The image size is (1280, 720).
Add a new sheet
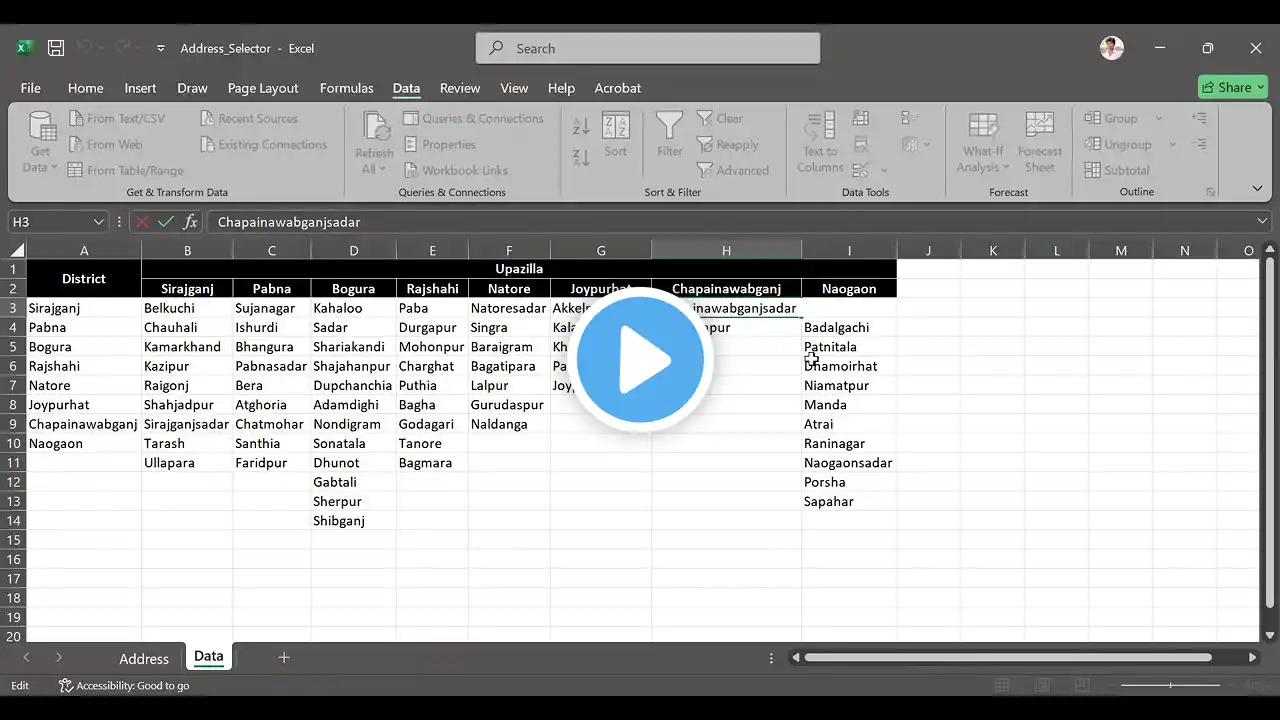click(x=284, y=657)
